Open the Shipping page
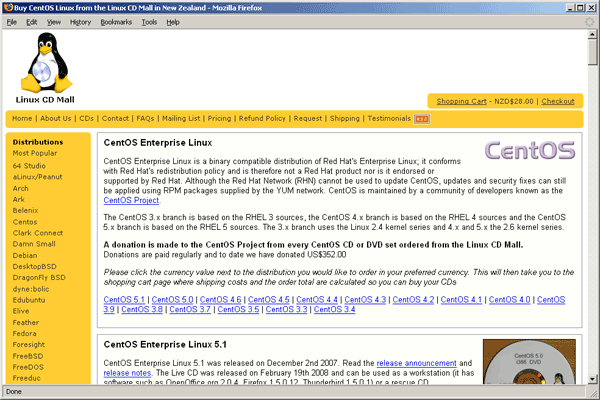Image resolution: width=600 pixels, height=400 pixels. pyautogui.click(x=345, y=119)
